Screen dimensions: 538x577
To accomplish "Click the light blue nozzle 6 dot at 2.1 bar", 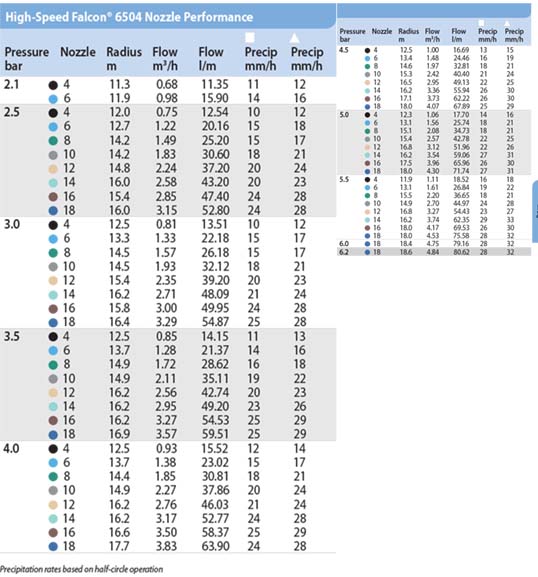I will 53,99.
